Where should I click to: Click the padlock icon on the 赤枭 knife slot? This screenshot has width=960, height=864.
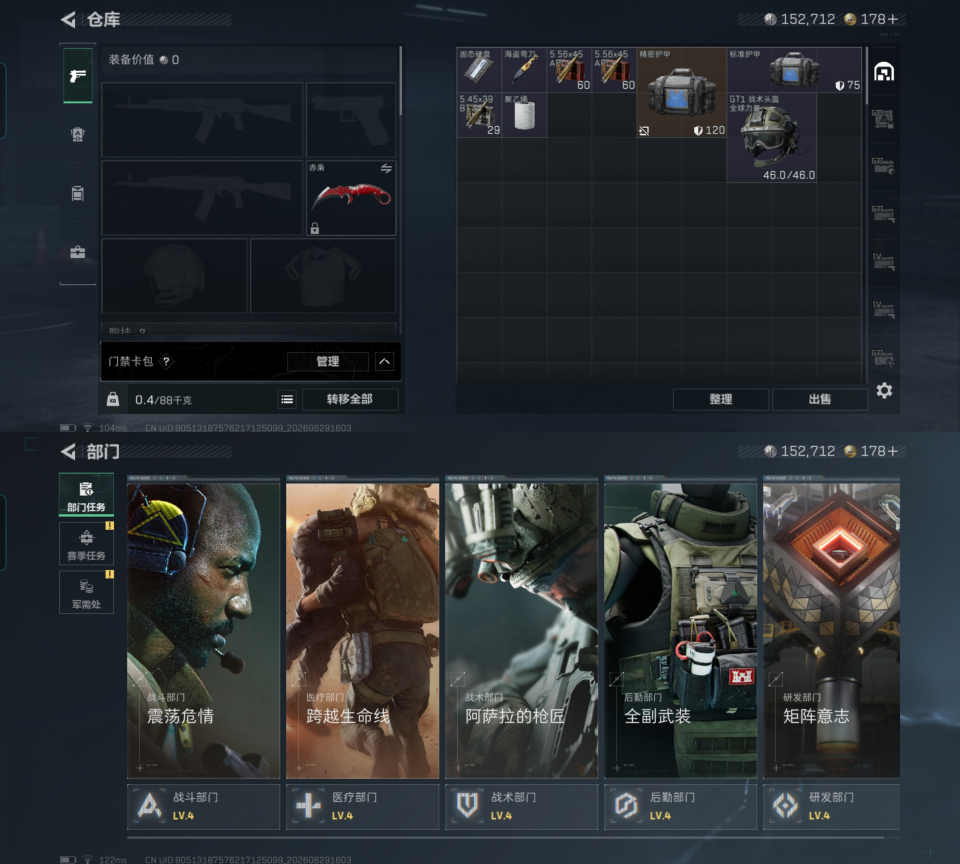coord(315,228)
